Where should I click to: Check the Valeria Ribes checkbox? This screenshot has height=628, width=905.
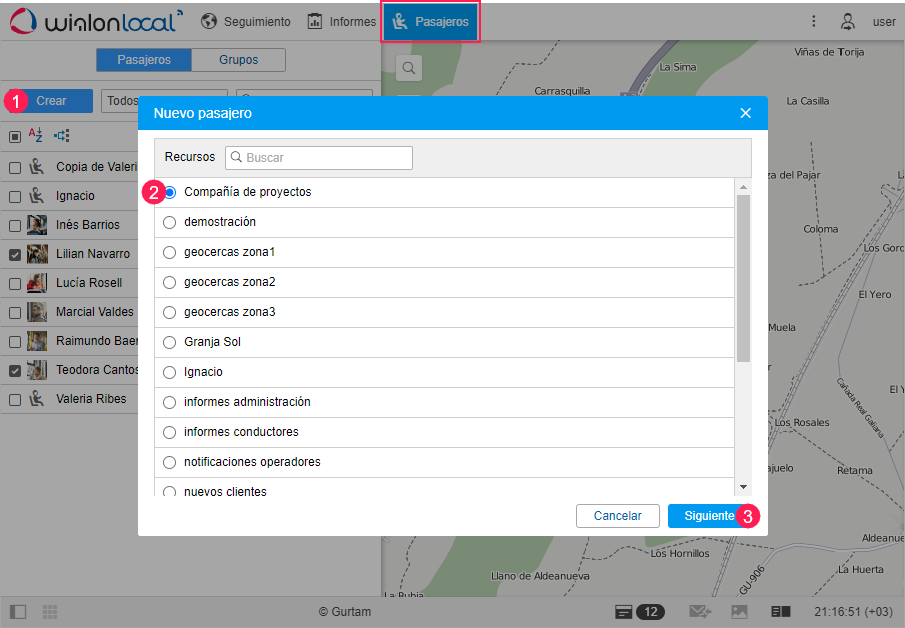point(15,399)
